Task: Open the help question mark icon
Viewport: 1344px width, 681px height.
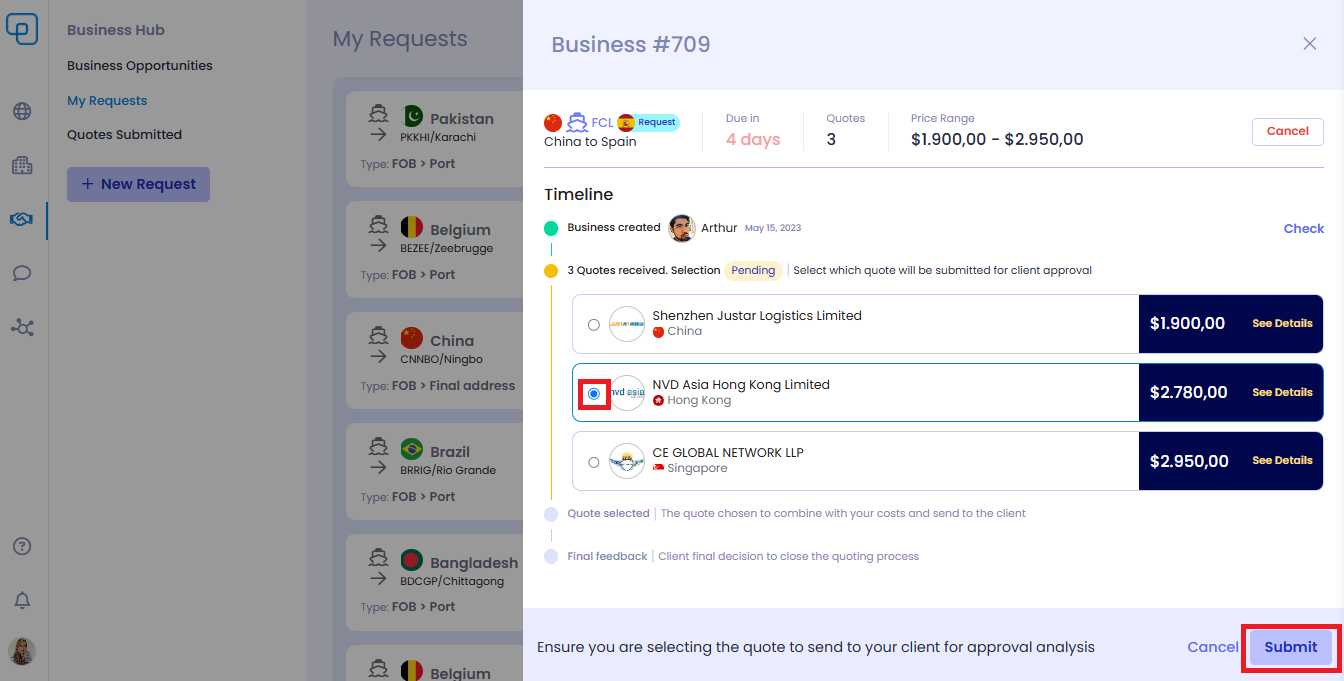Action: [22, 546]
